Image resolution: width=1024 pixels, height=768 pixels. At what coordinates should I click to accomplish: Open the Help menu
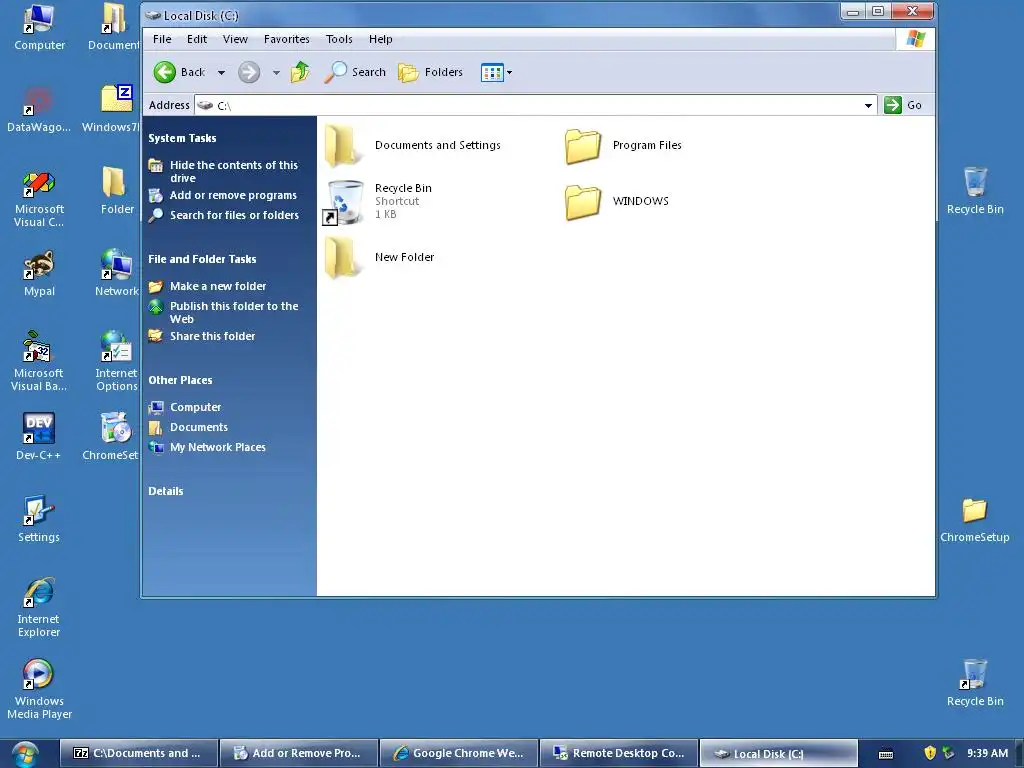(x=380, y=39)
